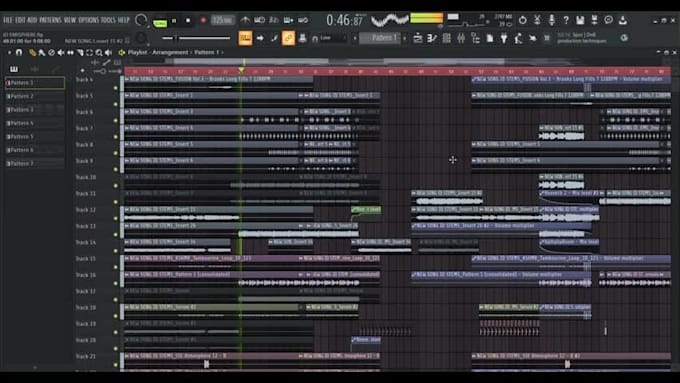Open the plugin picker plug icon
This screenshot has width=680, height=383.
tap(503, 38)
